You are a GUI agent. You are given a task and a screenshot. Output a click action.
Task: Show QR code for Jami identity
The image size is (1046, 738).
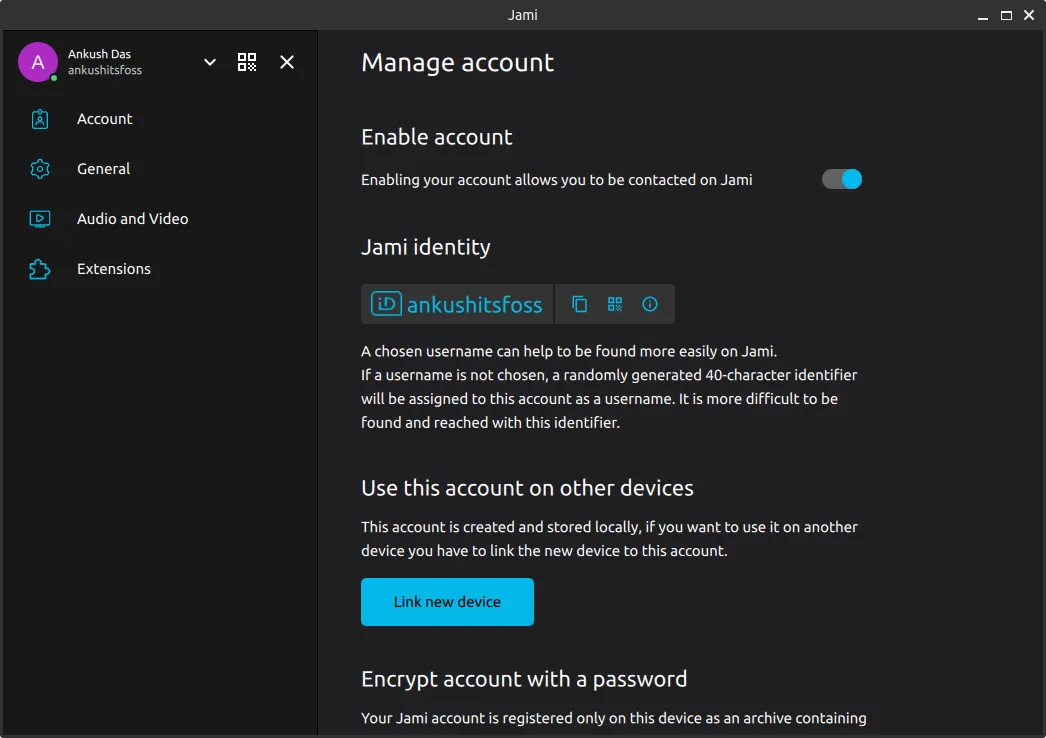pyautogui.click(x=615, y=304)
